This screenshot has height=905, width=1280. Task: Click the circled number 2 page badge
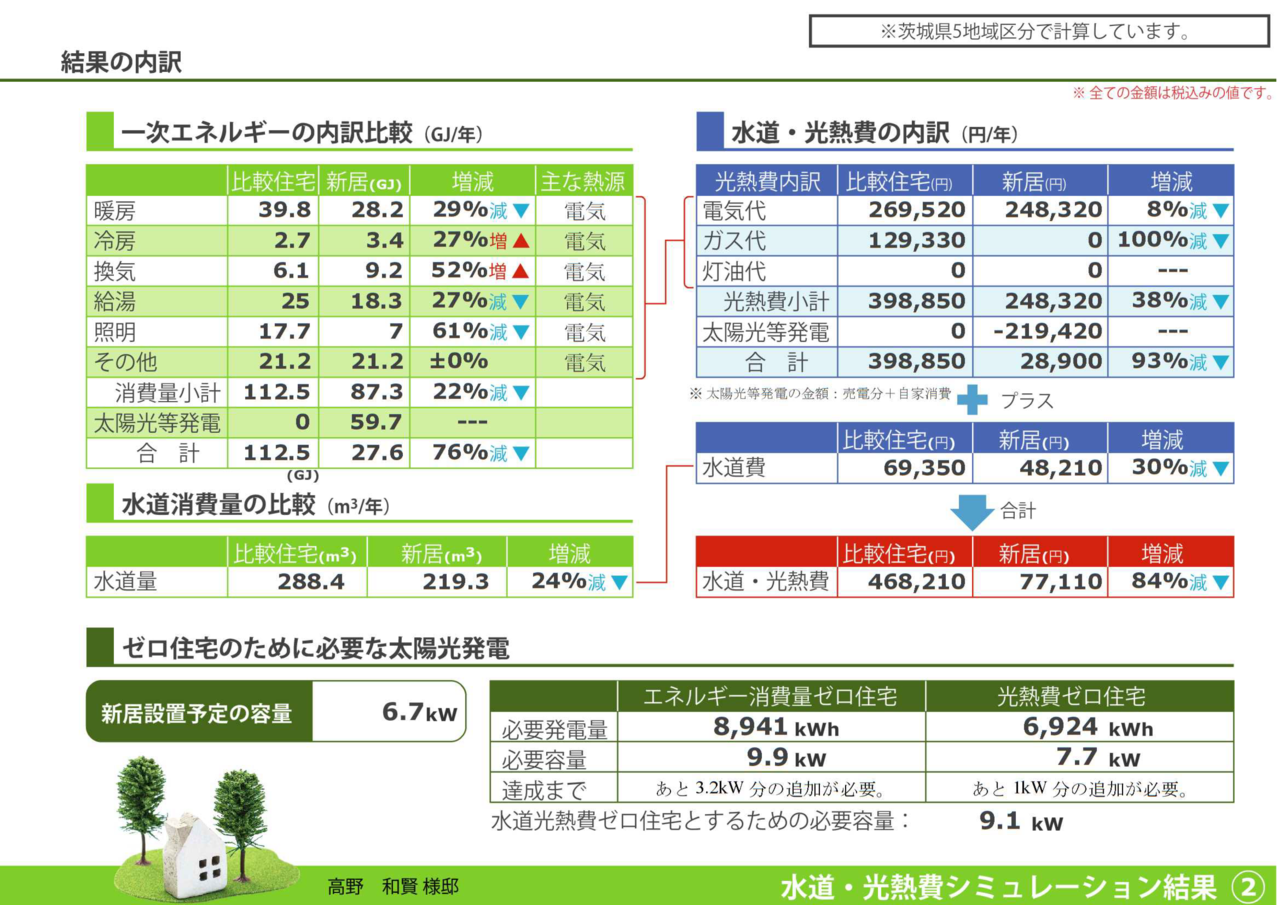tap(1248, 886)
